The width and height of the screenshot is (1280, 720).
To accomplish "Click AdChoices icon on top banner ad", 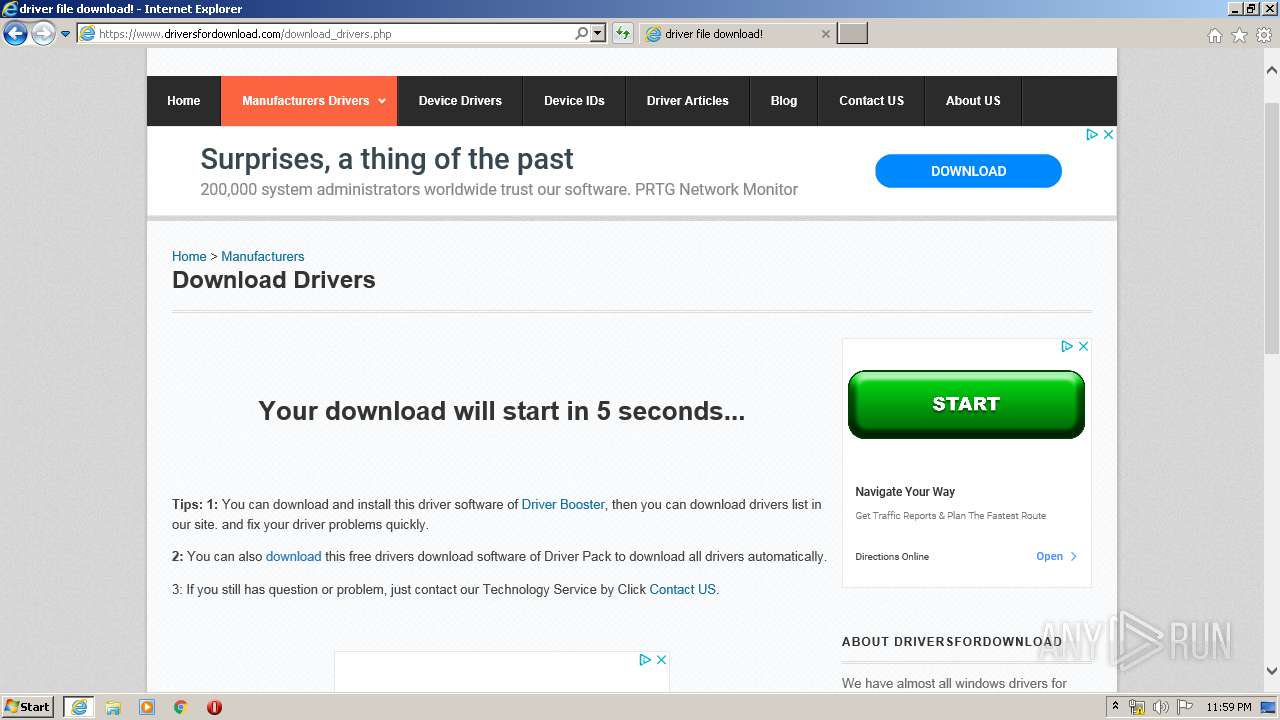I will pos(1092,134).
